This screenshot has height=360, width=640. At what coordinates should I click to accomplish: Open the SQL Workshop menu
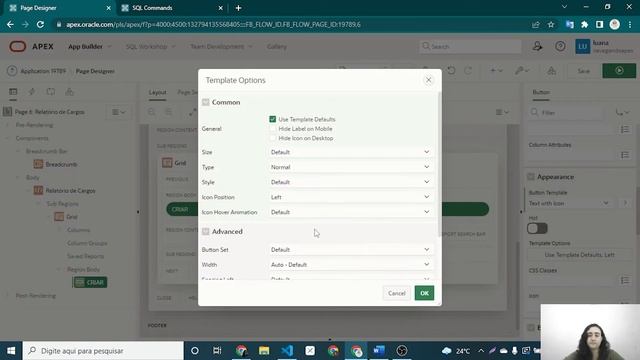151,47
